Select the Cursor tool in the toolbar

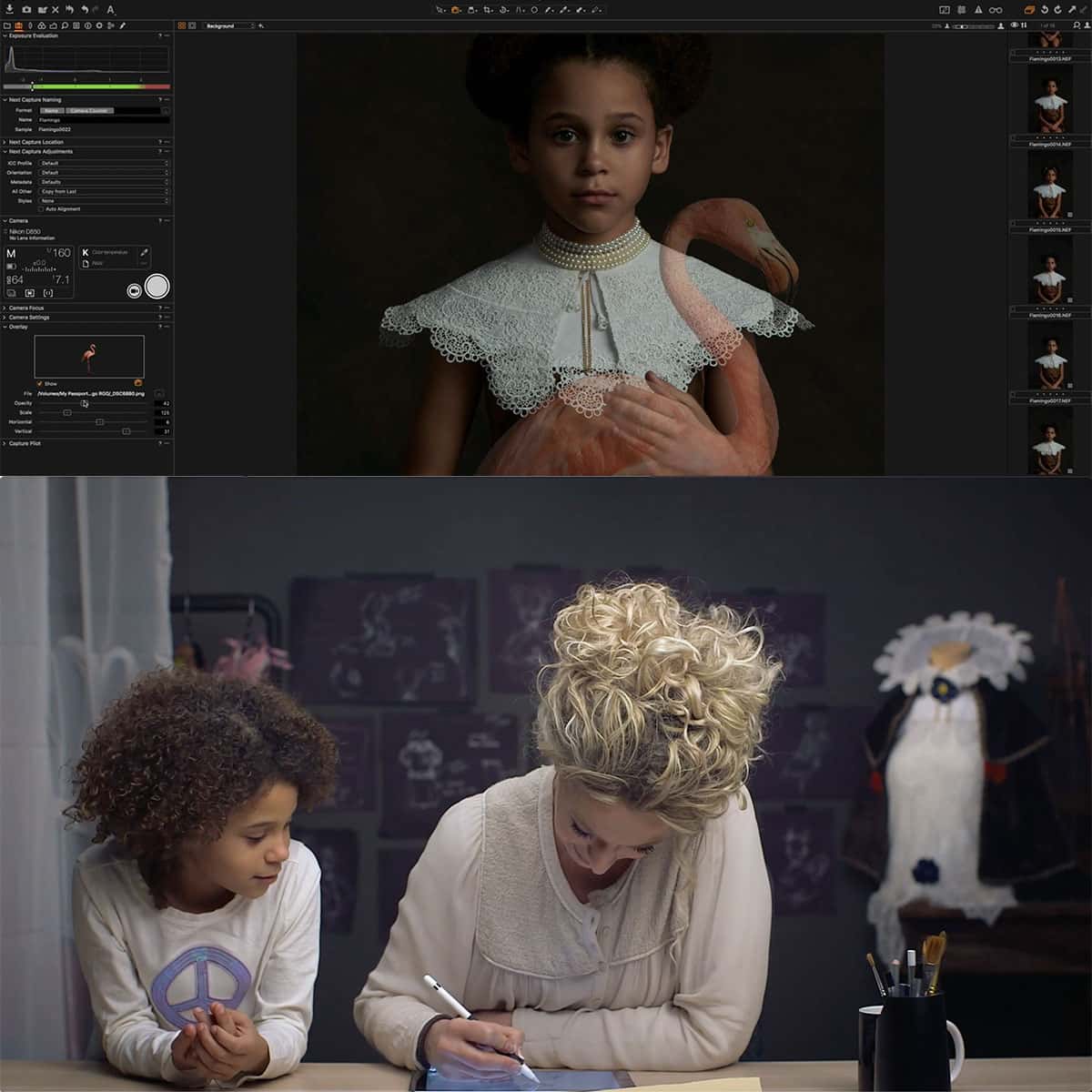point(441,9)
